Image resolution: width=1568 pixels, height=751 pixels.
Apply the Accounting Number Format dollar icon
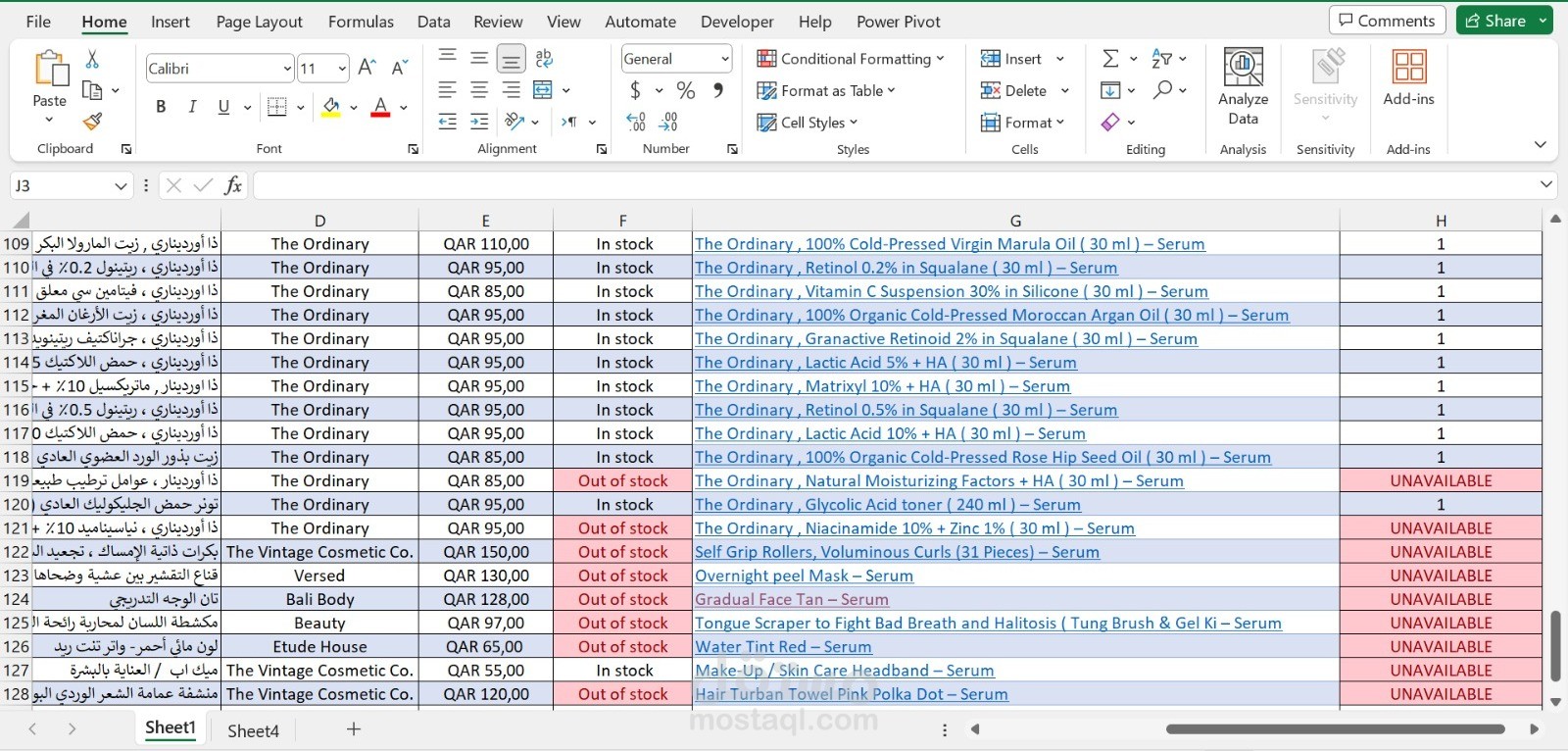tap(636, 90)
